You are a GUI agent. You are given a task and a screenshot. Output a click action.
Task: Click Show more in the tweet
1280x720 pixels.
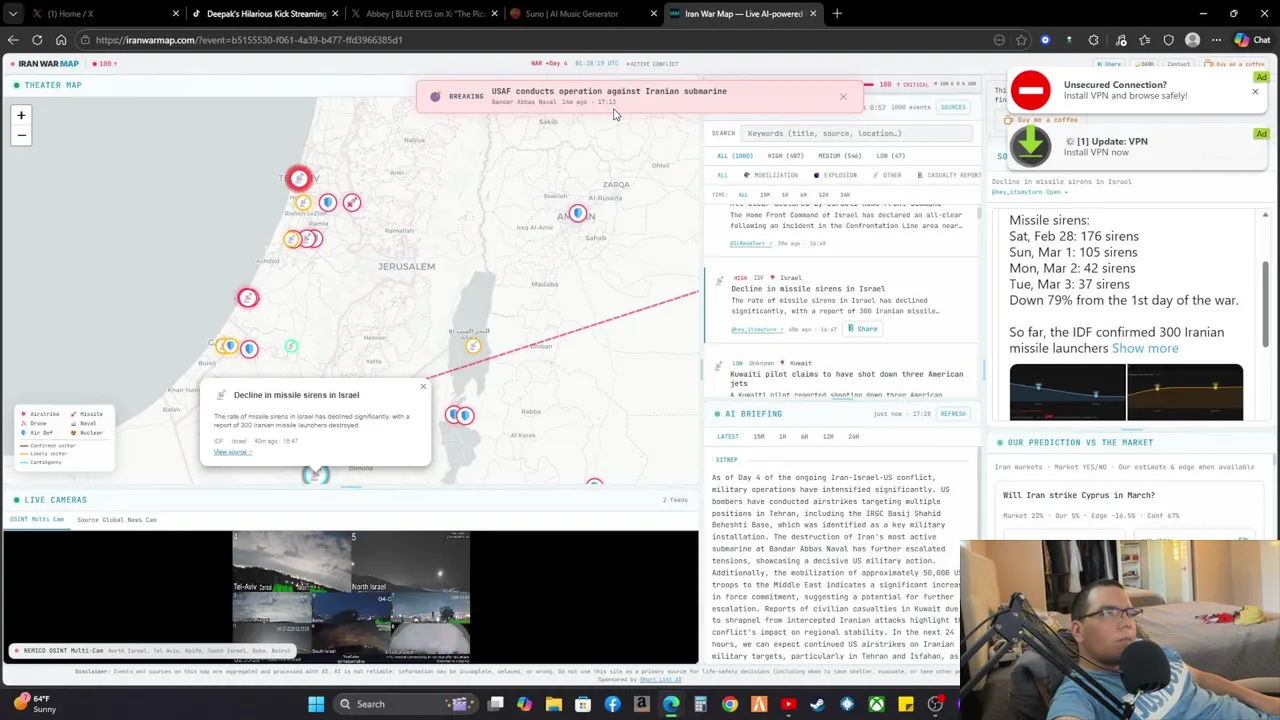point(1145,348)
